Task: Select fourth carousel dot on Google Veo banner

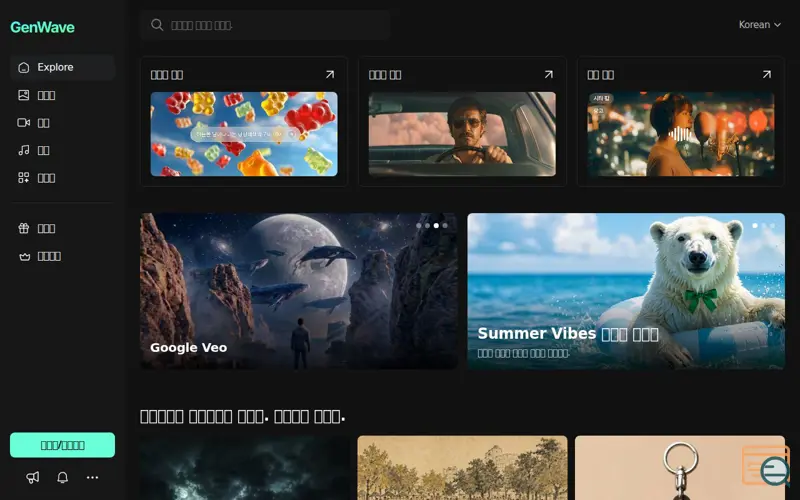Action: 445,226
